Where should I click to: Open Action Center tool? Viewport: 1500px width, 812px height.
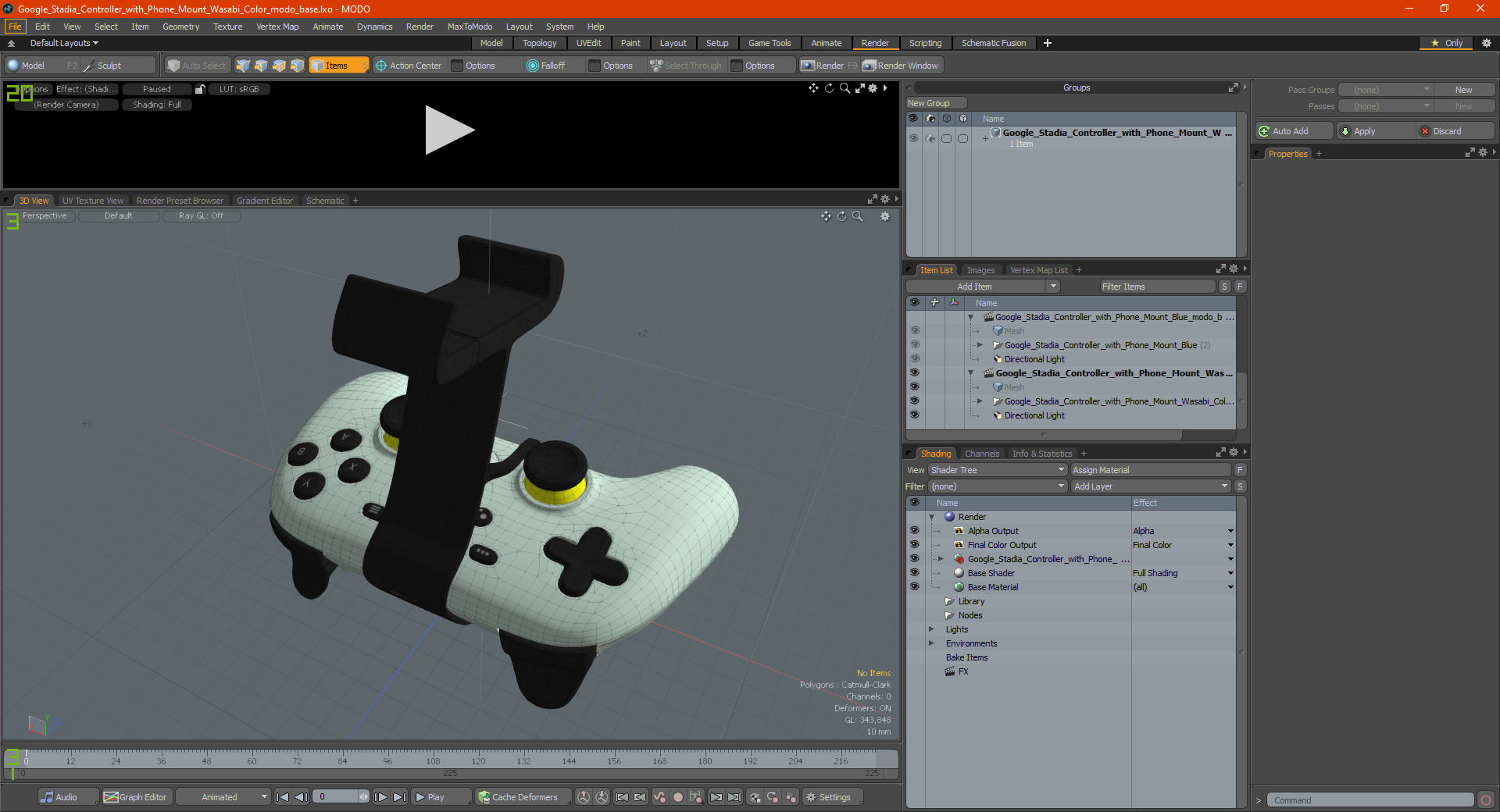tap(409, 66)
